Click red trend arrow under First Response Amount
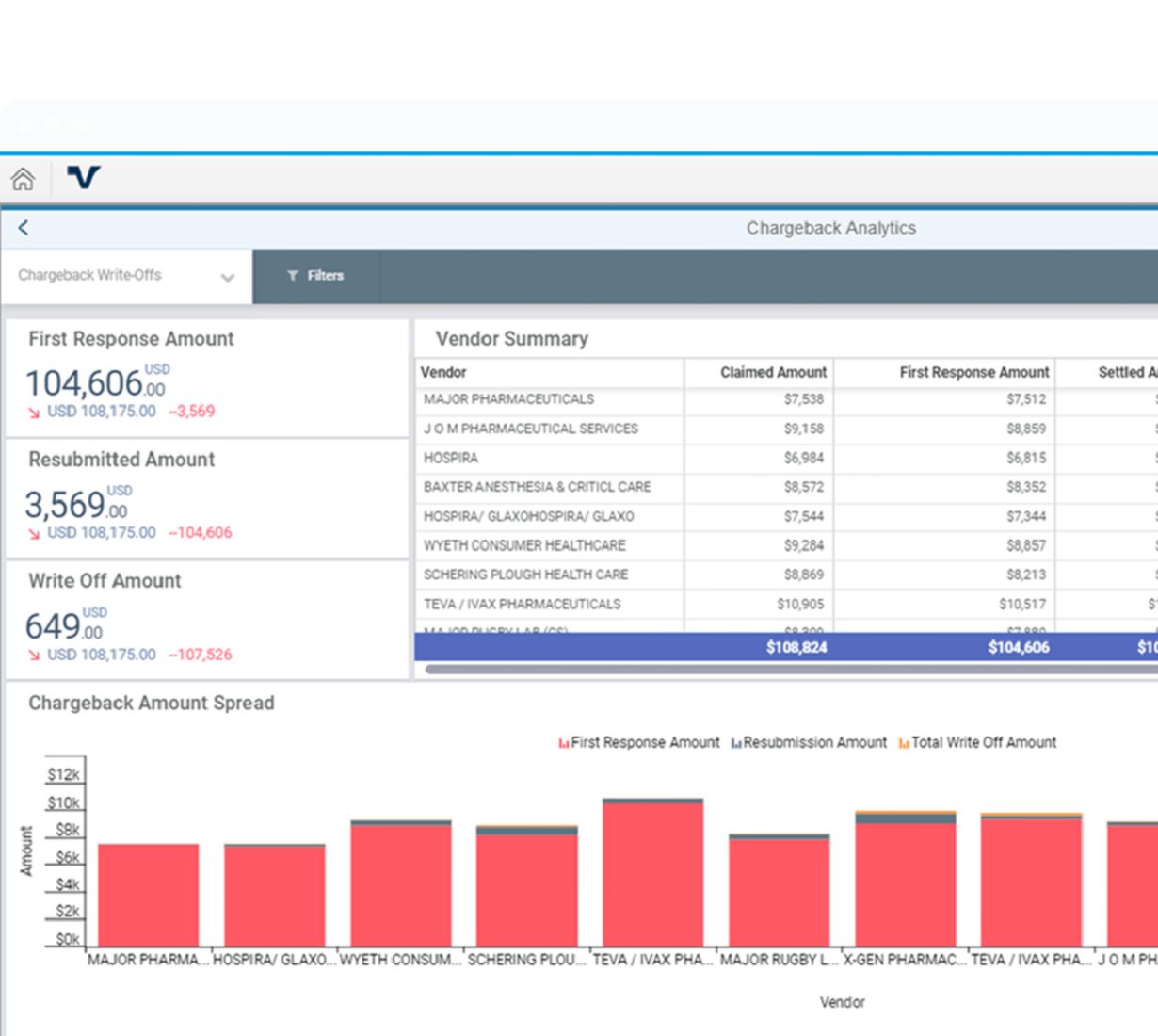 [34, 413]
